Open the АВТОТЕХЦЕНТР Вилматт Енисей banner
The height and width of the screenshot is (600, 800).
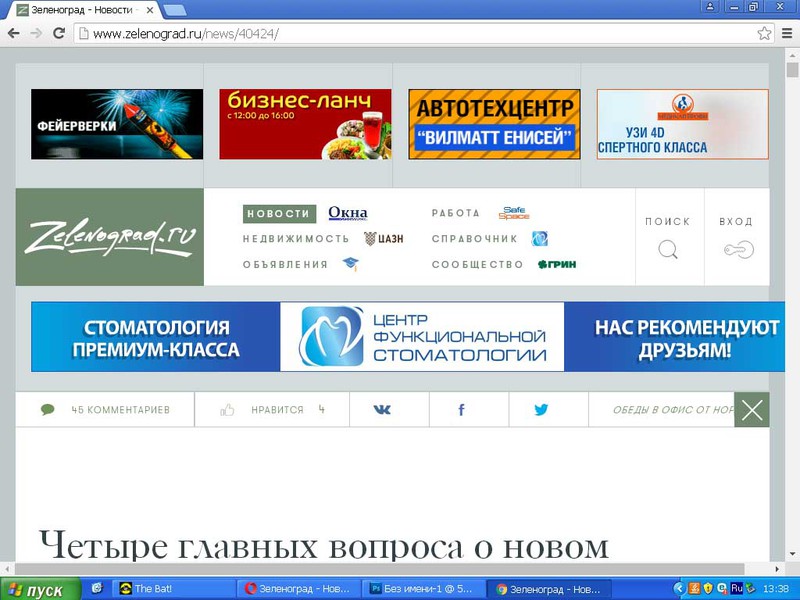(x=494, y=124)
